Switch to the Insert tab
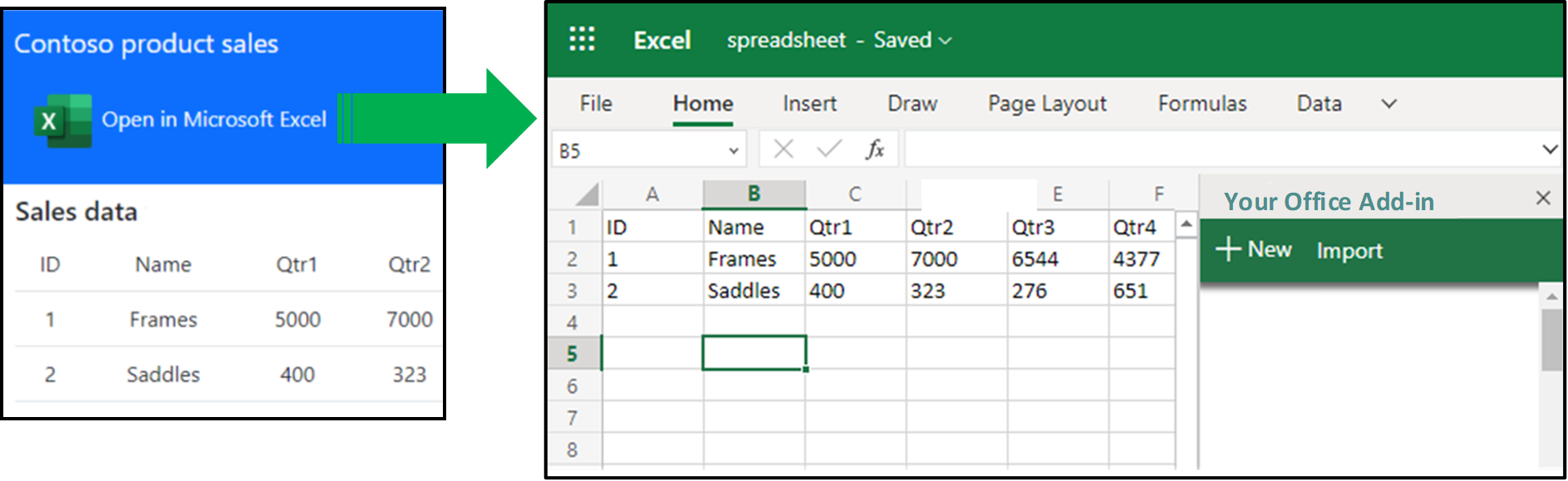This screenshot has height=481, width=1568. (x=809, y=104)
